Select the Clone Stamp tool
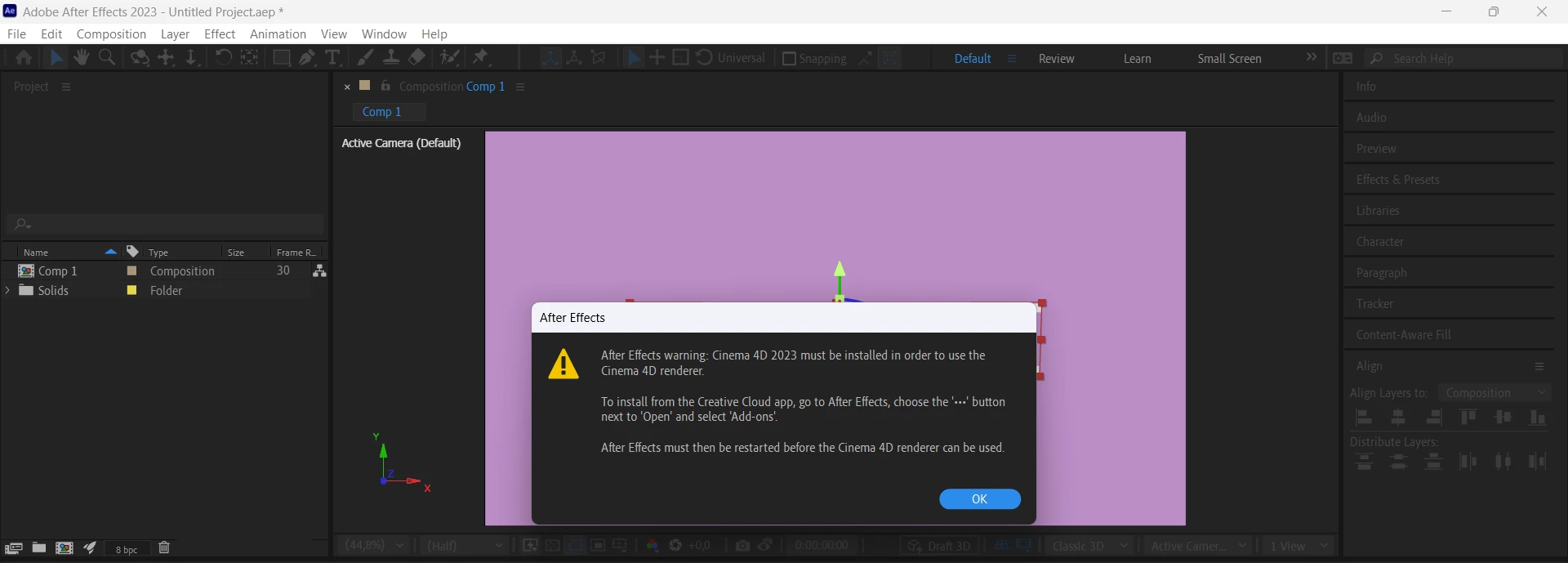This screenshot has width=1568, height=563. [391, 58]
